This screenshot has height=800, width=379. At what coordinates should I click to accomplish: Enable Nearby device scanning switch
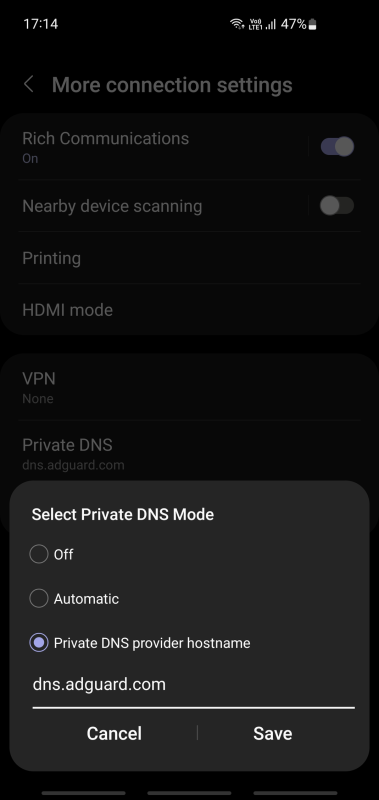tap(337, 206)
